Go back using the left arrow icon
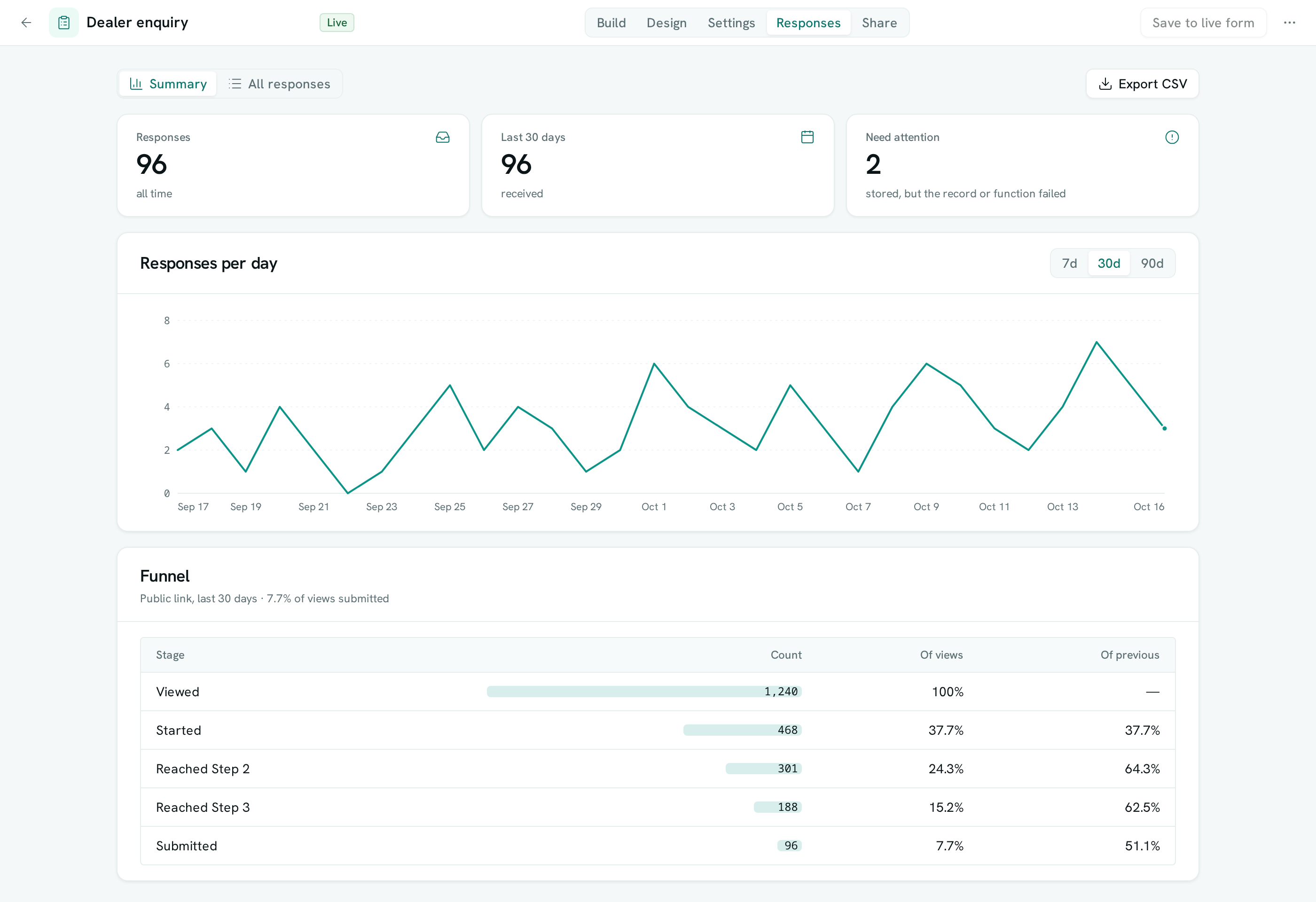 (x=26, y=23)
